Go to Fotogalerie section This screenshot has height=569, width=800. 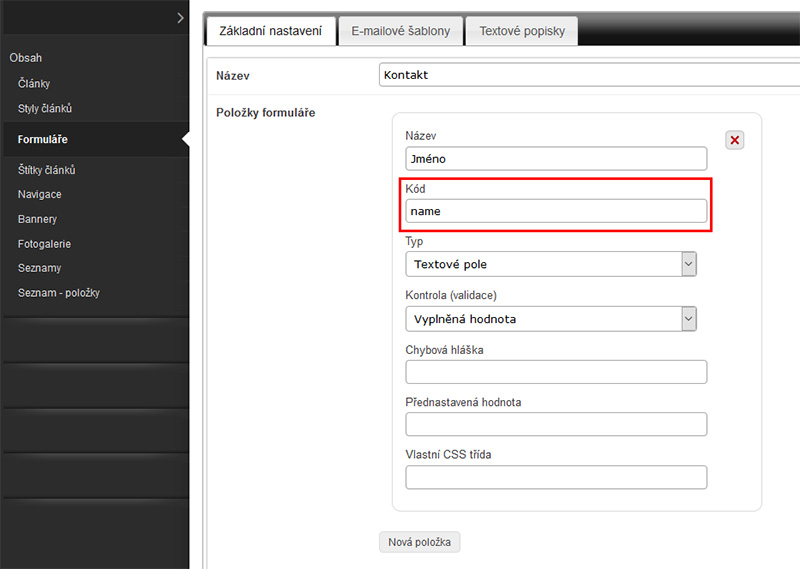(44, 244)
